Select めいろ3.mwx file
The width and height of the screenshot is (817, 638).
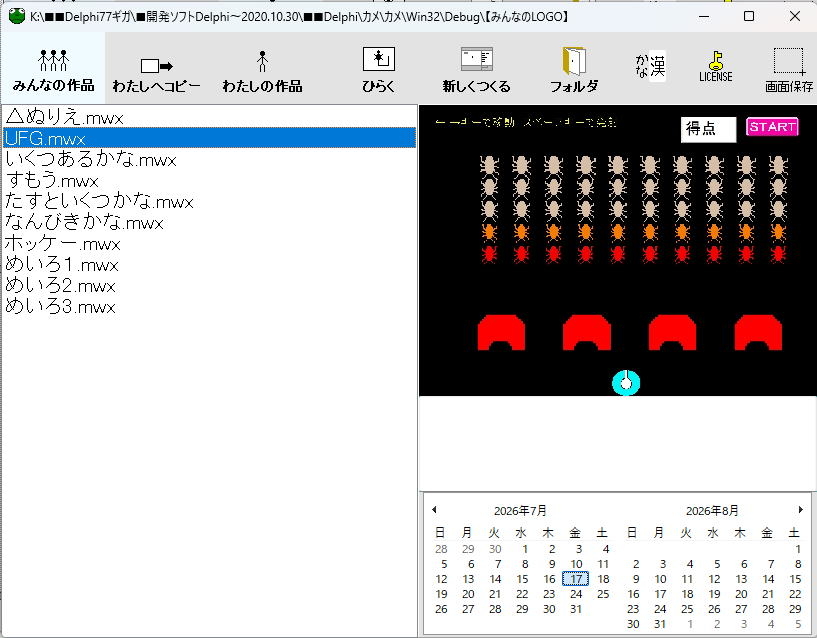[x=209, y=306]
